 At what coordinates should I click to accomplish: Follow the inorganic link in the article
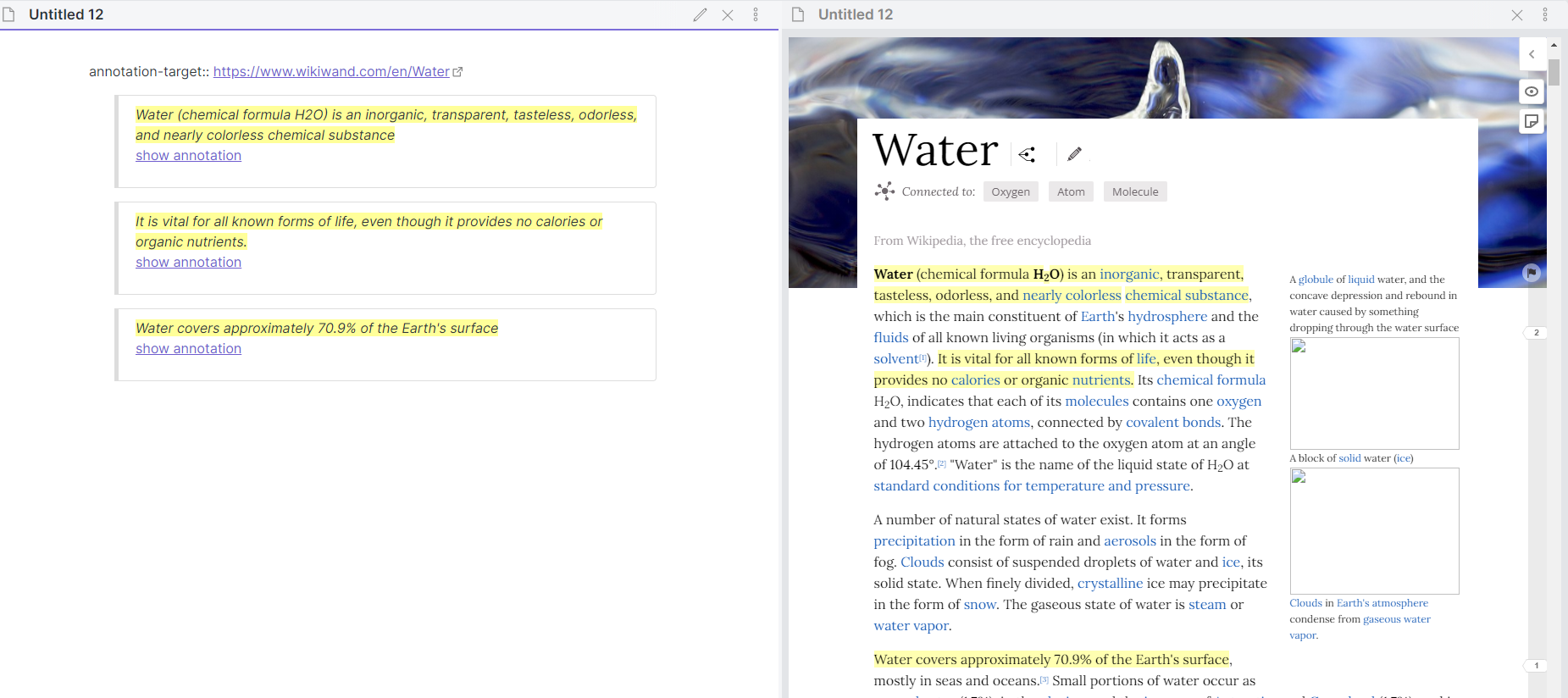click(x=1129, y=274)
